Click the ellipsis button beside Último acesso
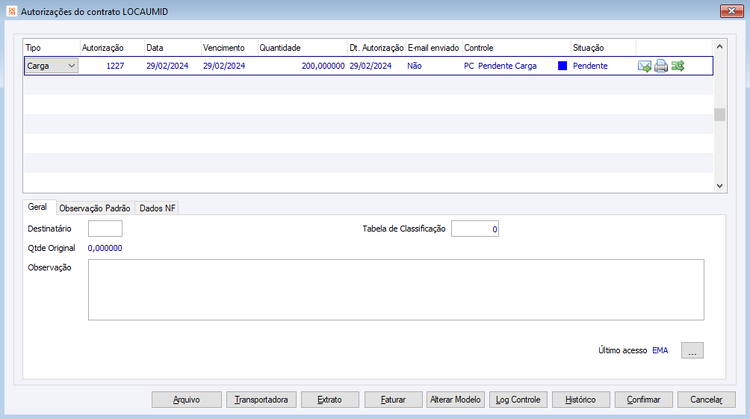Image resolution: width=750 pixels, height=419 pixels. tap(692, 350)
